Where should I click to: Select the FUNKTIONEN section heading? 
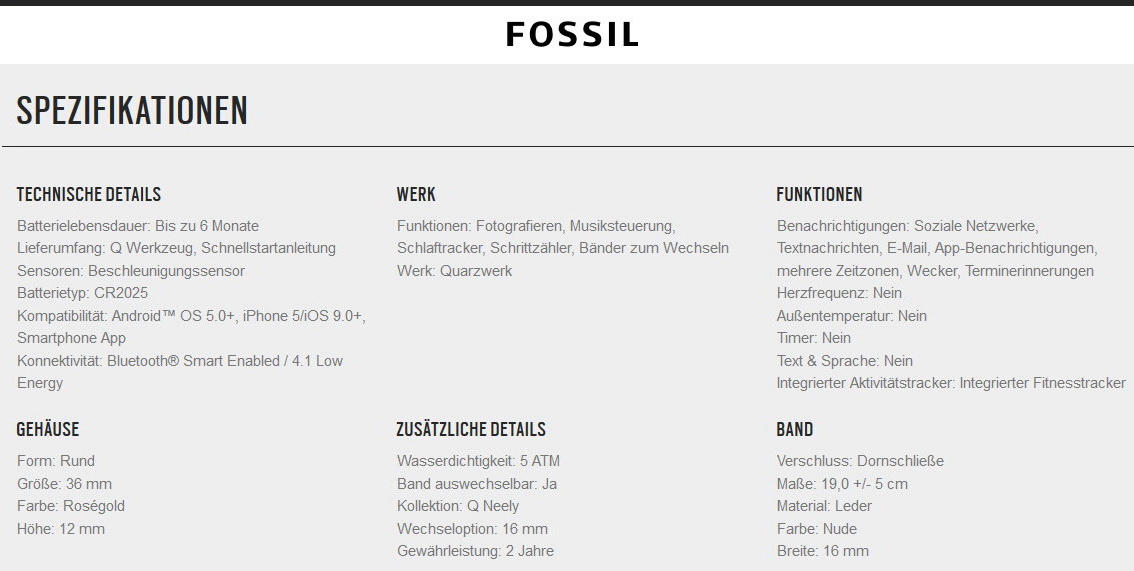[x=819, y=194]
